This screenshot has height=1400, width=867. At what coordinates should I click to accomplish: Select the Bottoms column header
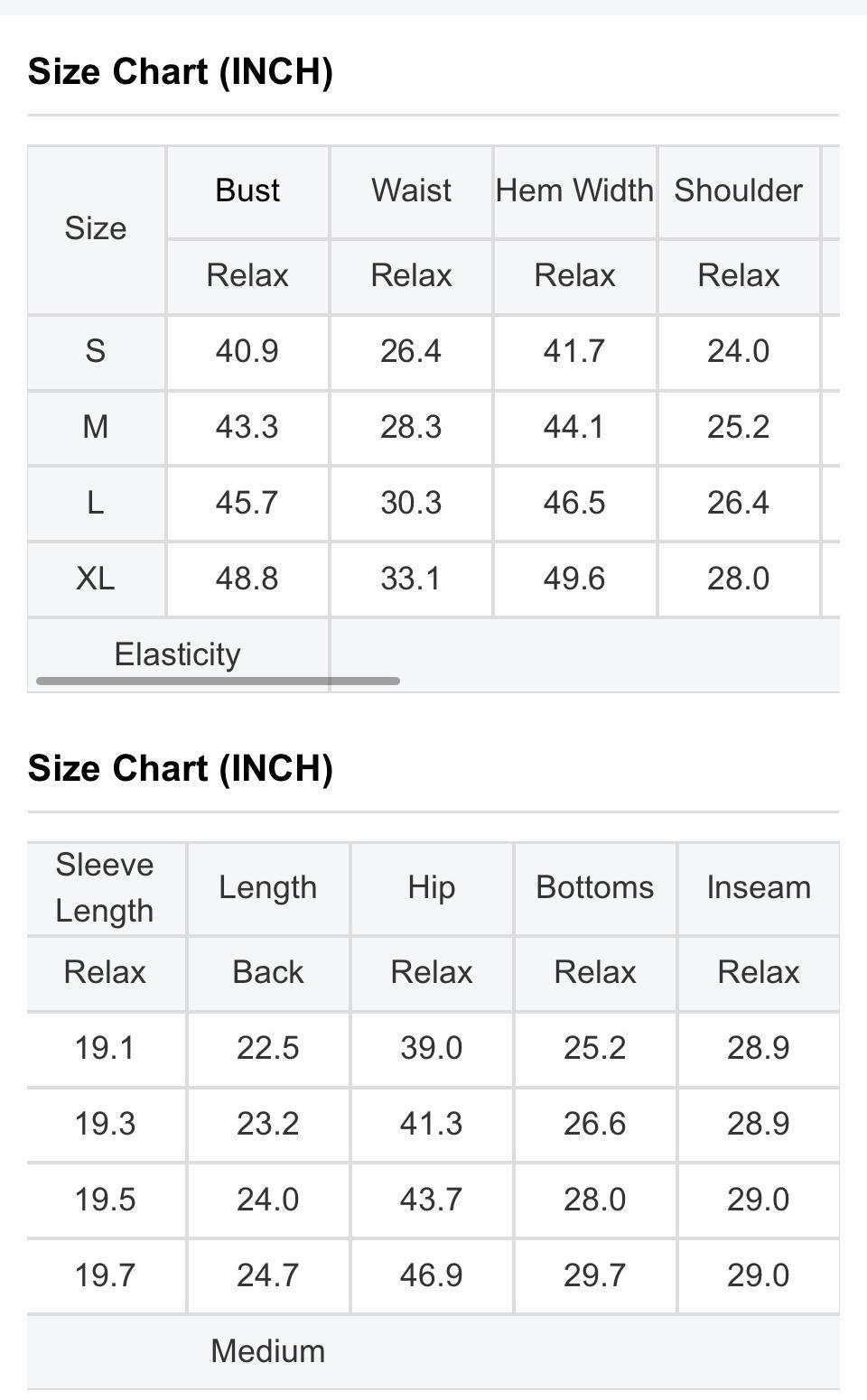595,888
